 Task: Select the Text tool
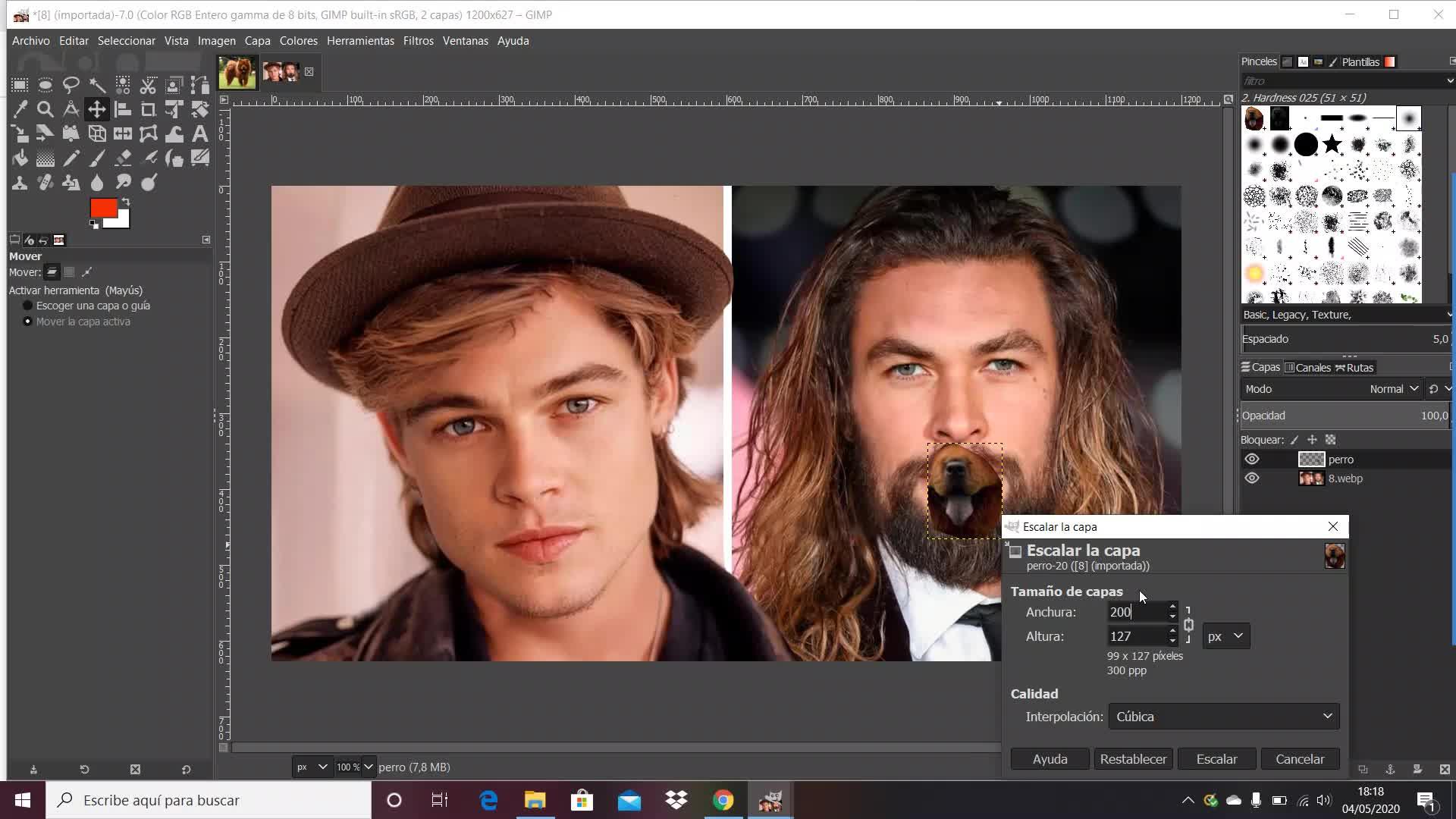(199, 134)
